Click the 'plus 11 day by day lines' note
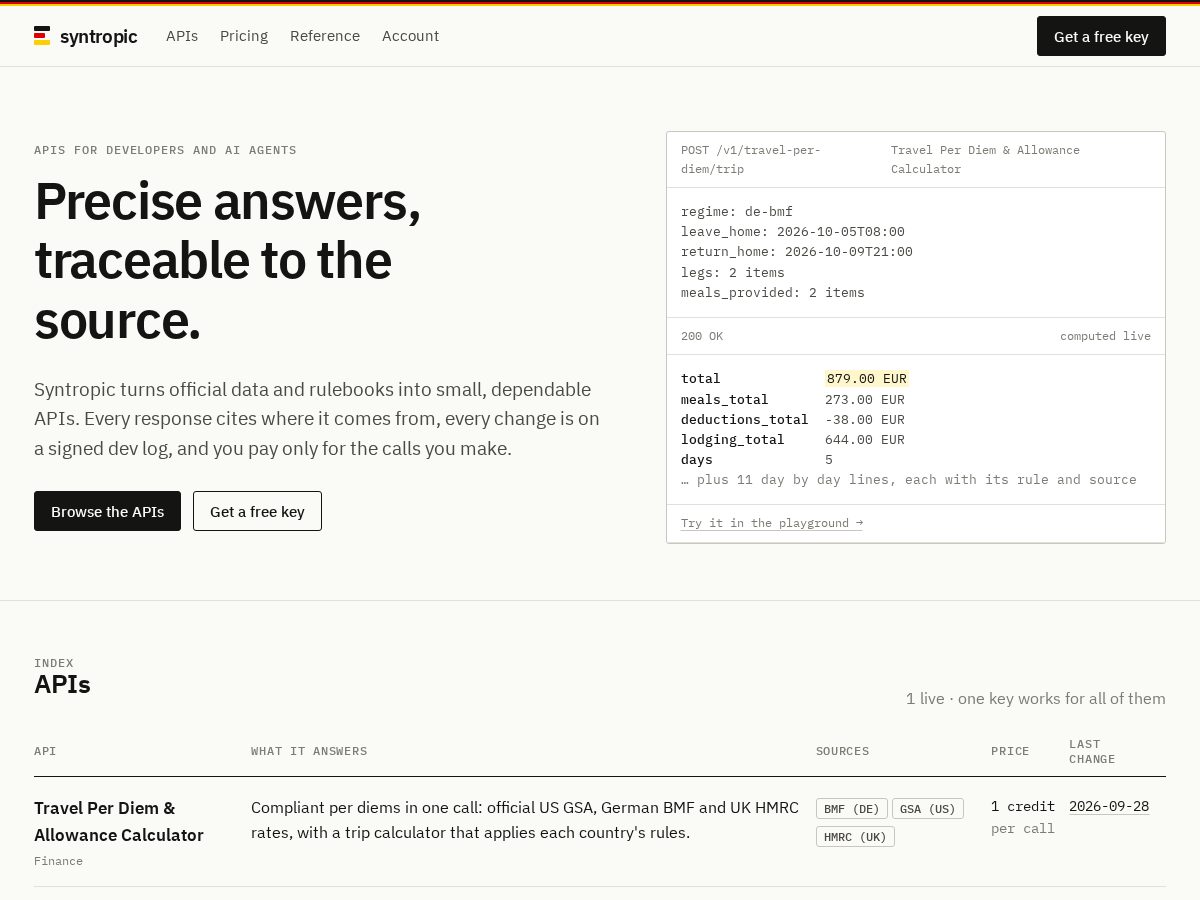The height and width of the screenshot is (900, 1200). [x=909, y=479]
